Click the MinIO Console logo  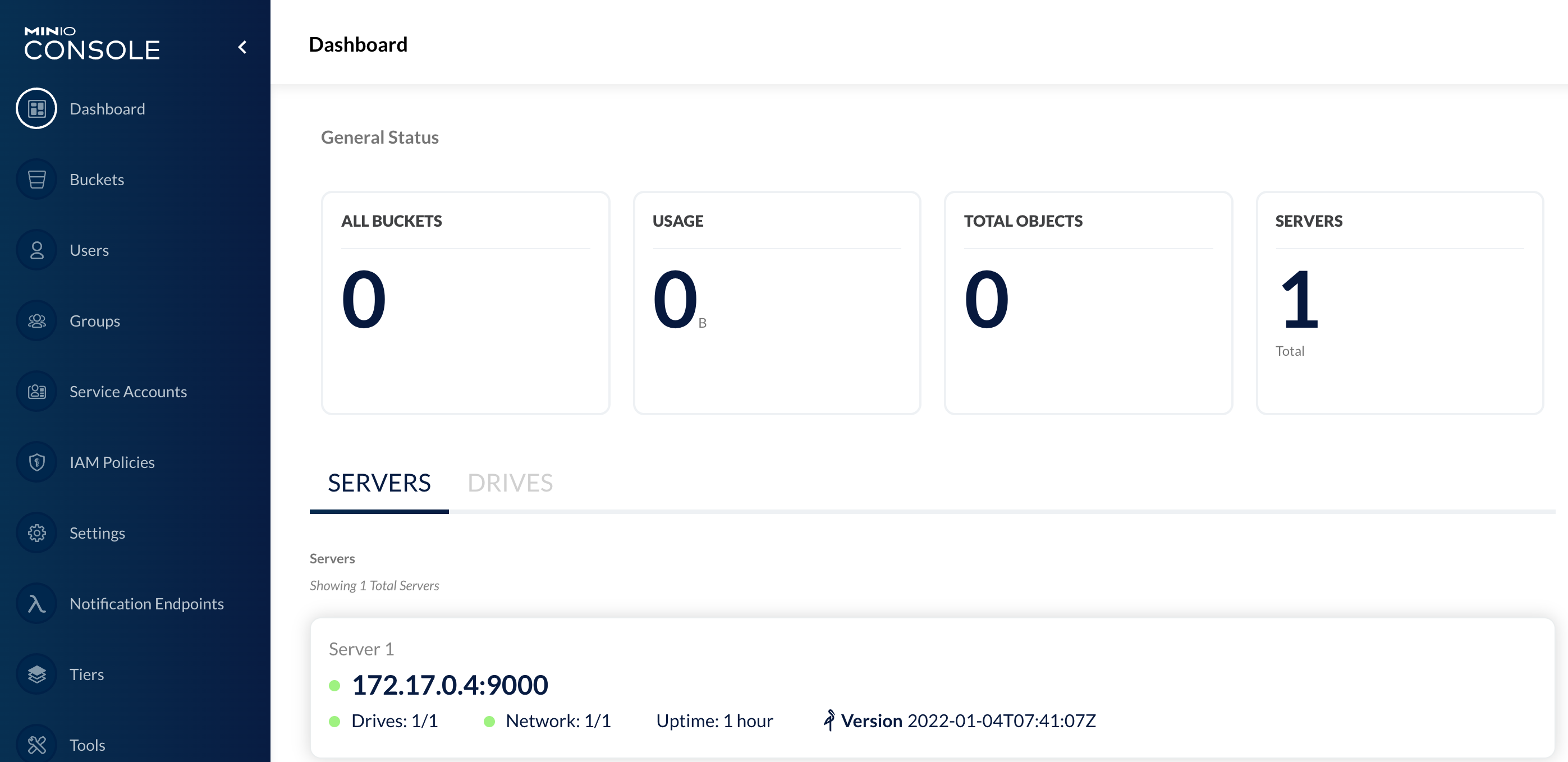92,43
